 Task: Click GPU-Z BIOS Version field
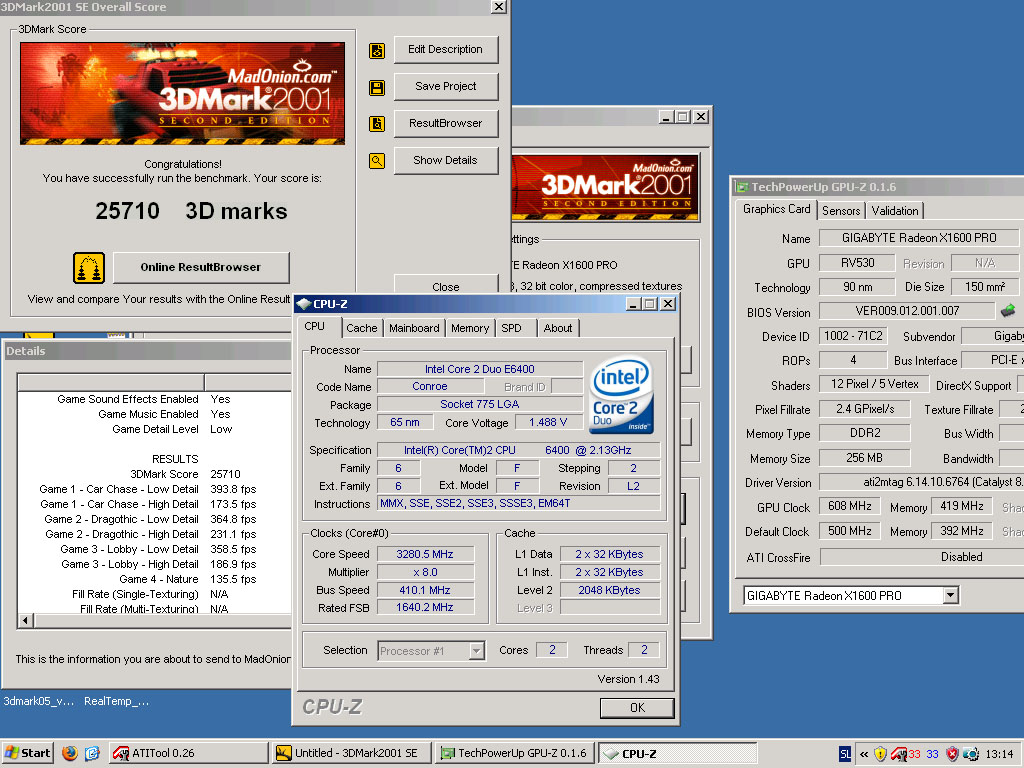pos(907,311)
